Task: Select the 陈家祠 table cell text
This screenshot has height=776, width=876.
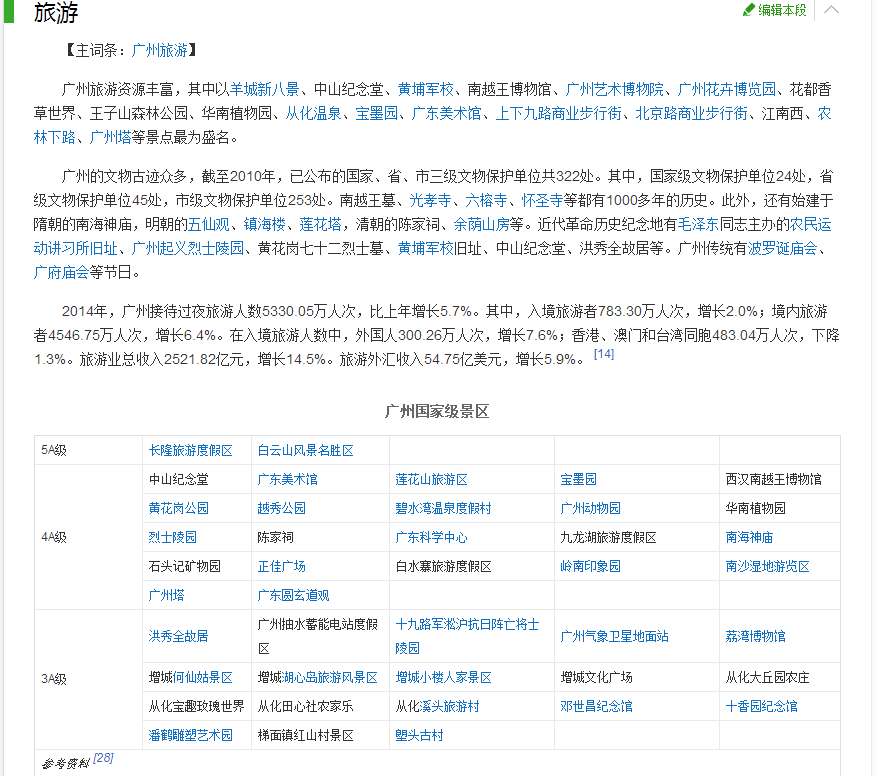Action: tap(275, 538)
